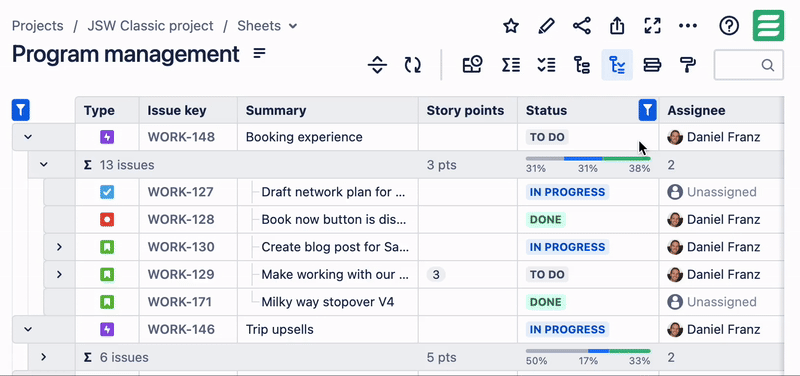The height and width of the screenshot is (376, 800).
Task: Open issue WORK-171 link
Action: pos(180,302)
